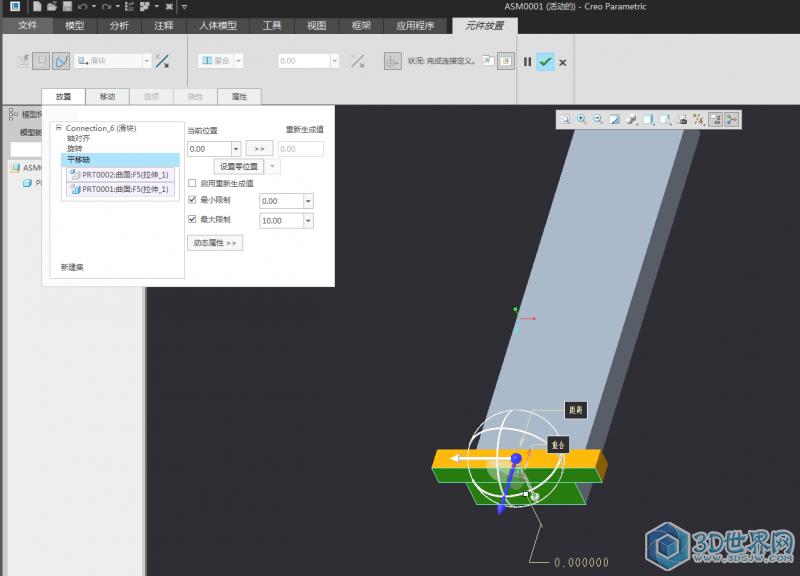Image resolution: width=800 pixels, height=576 pixels.
Task: Switch to the 工具 ribbon tab
Action: (272, 26)
